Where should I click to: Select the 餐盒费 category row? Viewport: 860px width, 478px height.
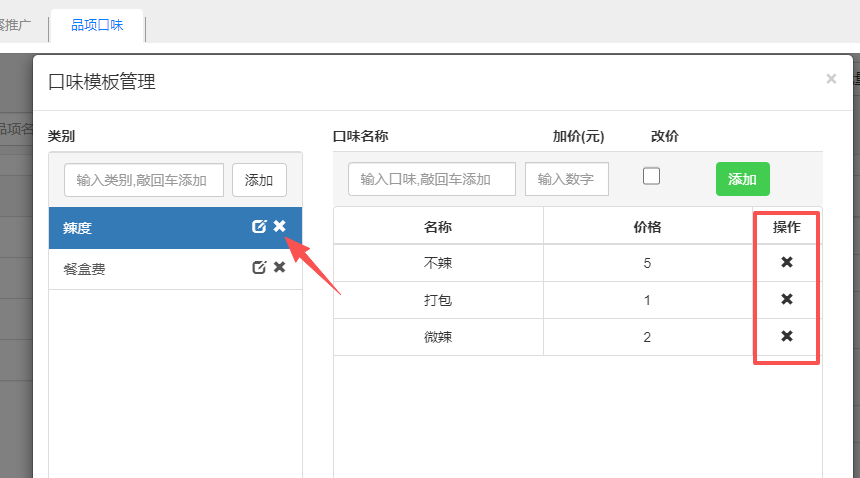pos(140,269)
